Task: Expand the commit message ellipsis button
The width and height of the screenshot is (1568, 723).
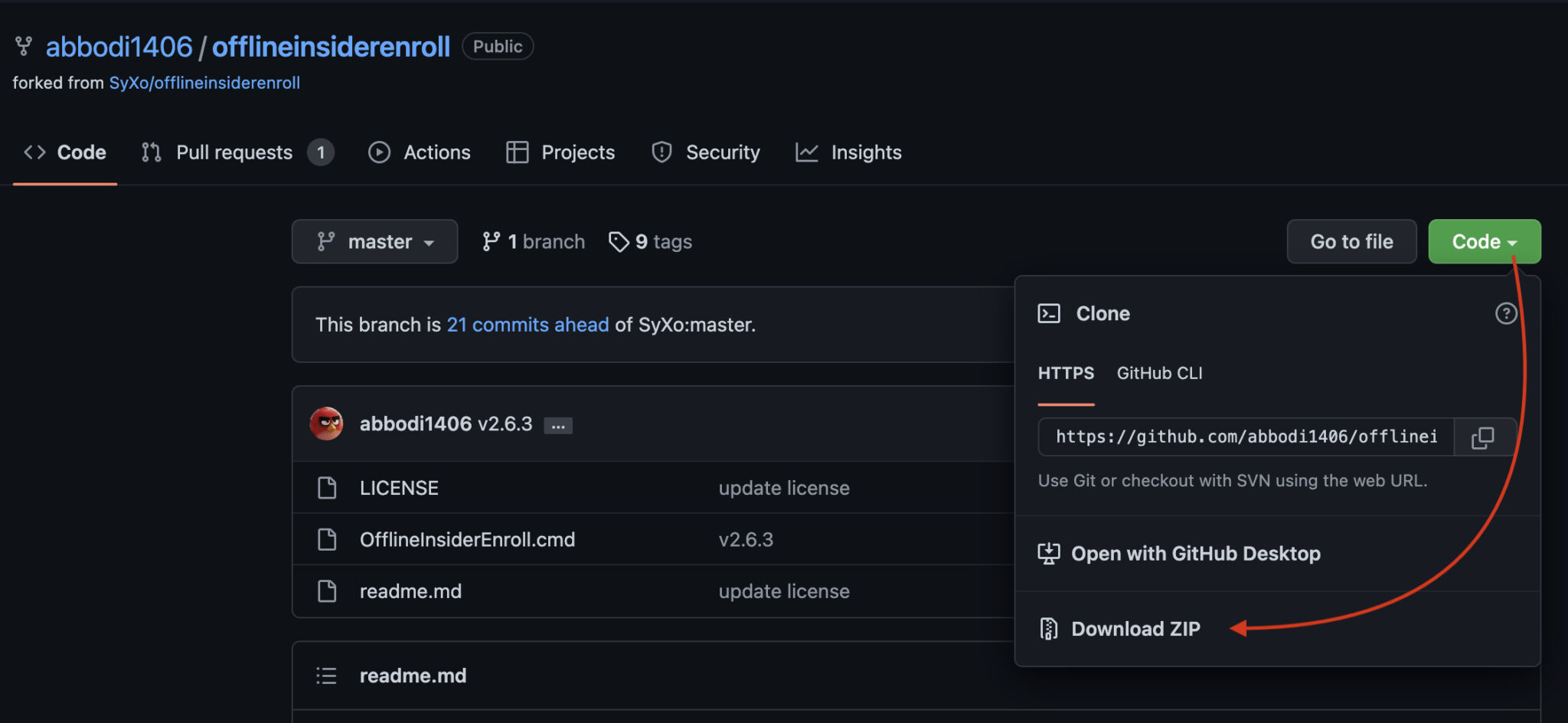Action: point(558,426)
